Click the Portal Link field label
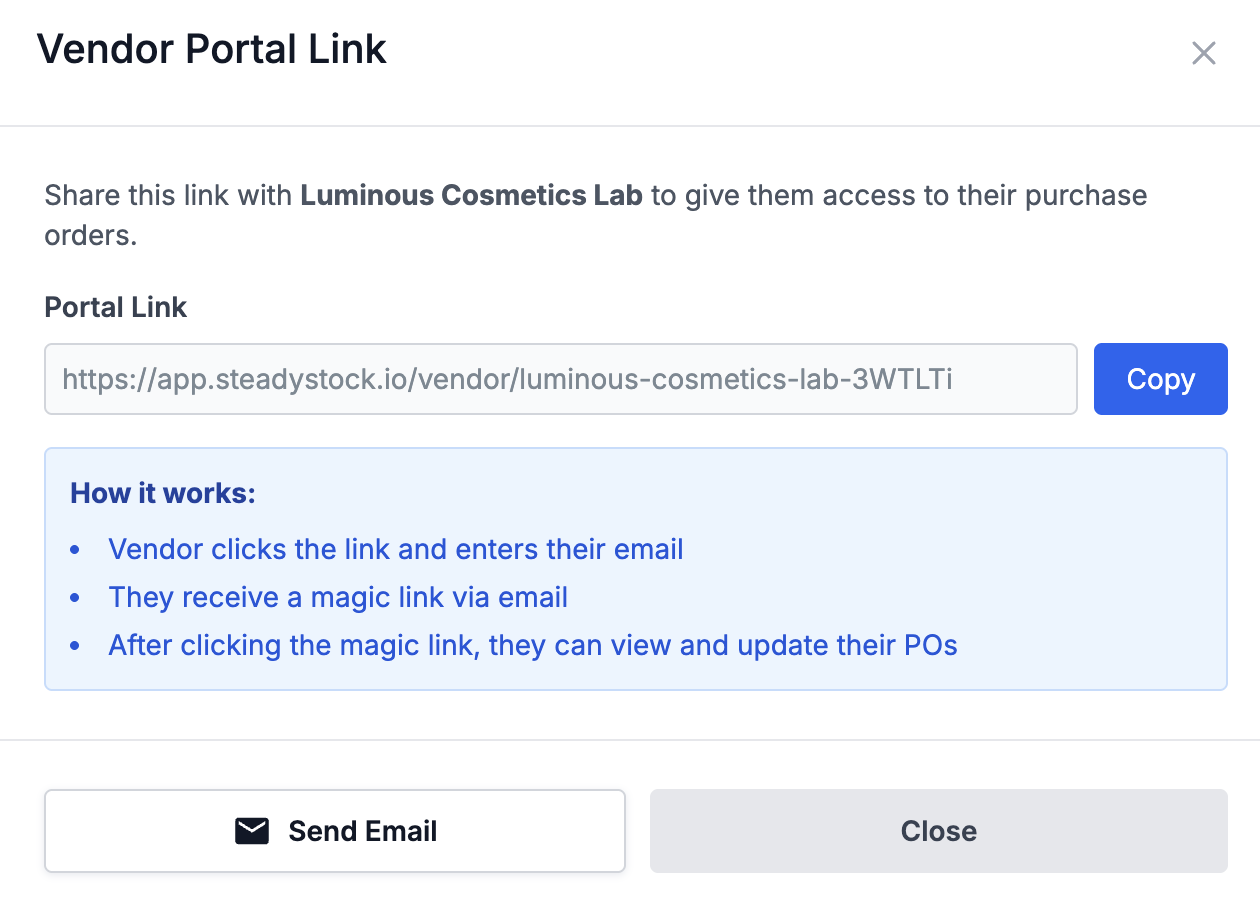The width and height of the screenshot is (1260, 900). tap(115, 307)
